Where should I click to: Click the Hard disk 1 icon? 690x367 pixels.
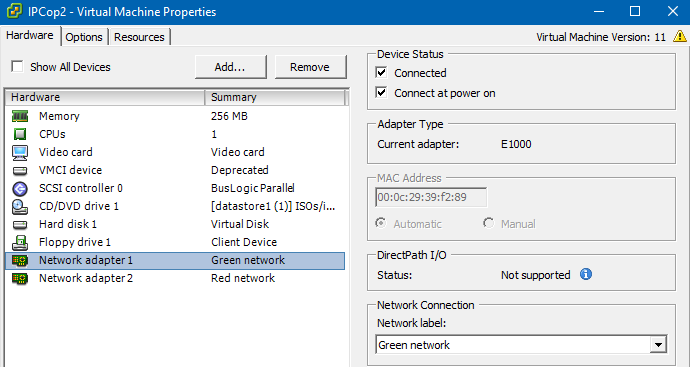click(x=20, y=224)
